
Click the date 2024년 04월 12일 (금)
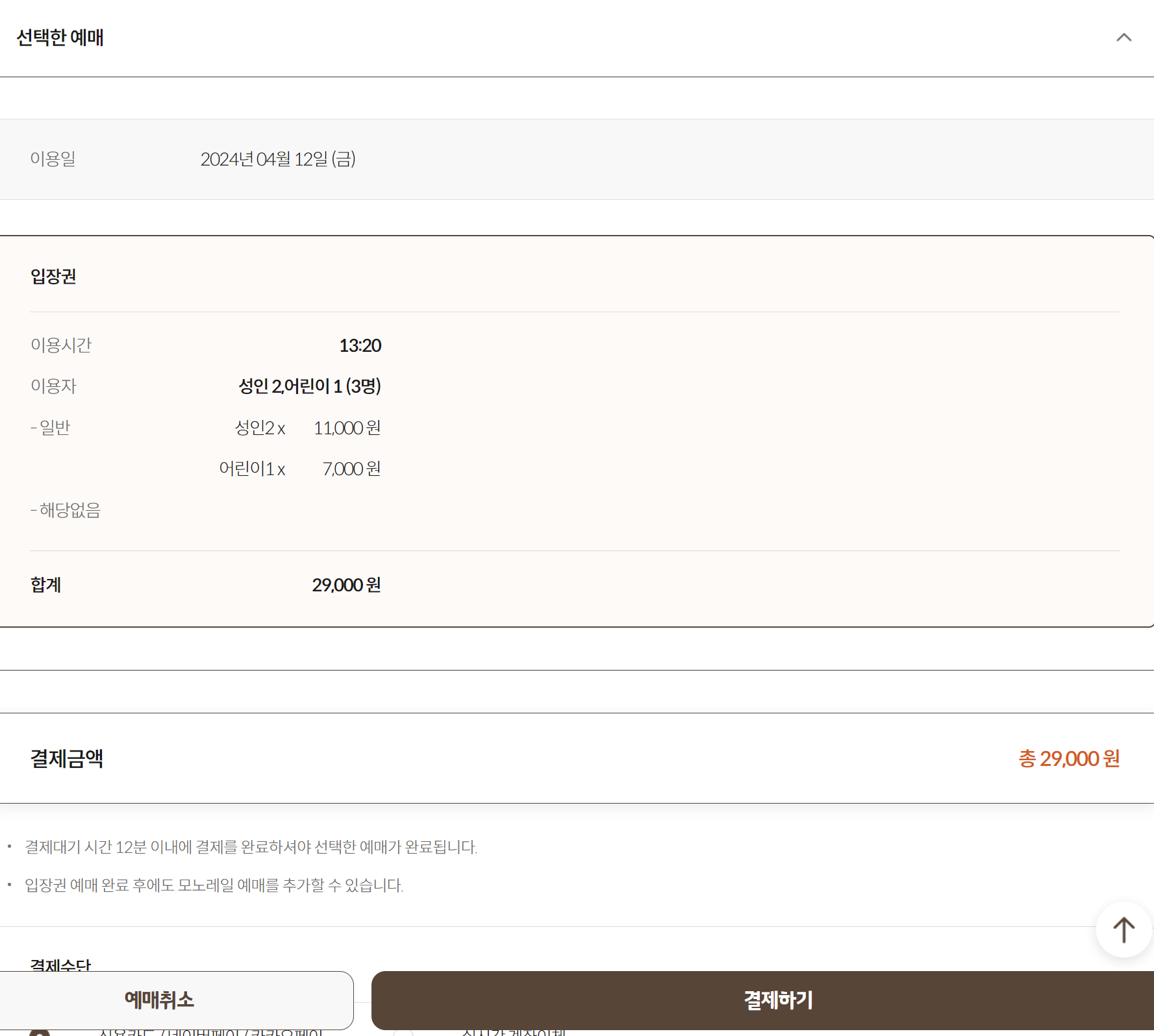click(278, 159)
